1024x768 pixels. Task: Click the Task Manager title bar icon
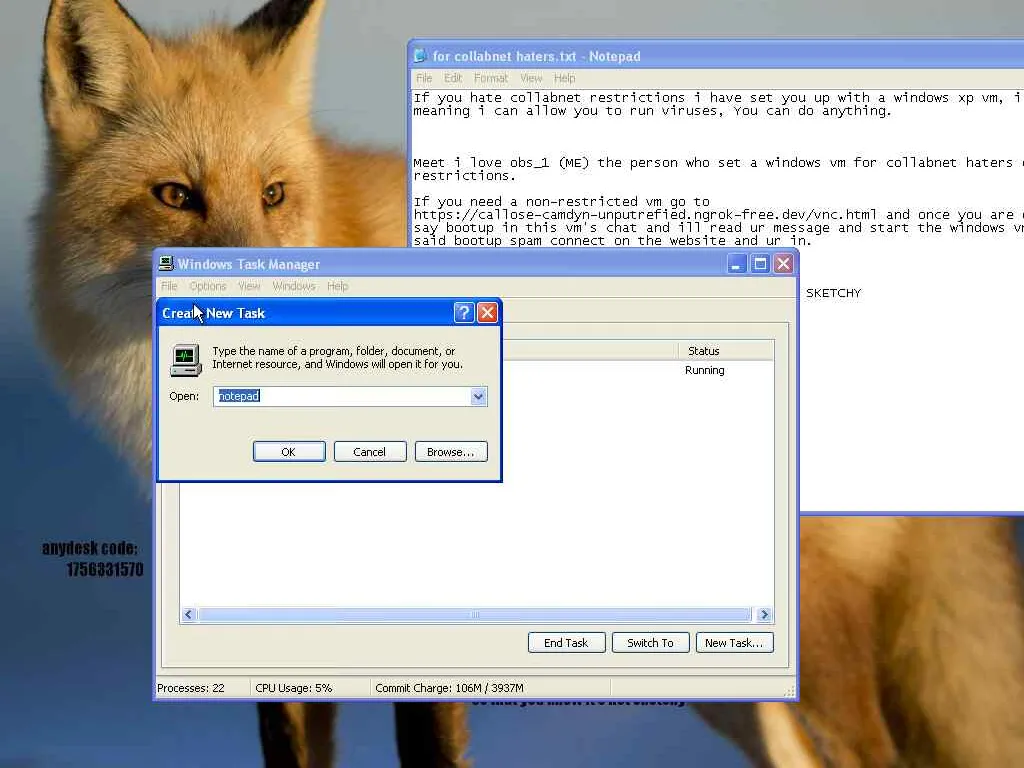[166, 264]
